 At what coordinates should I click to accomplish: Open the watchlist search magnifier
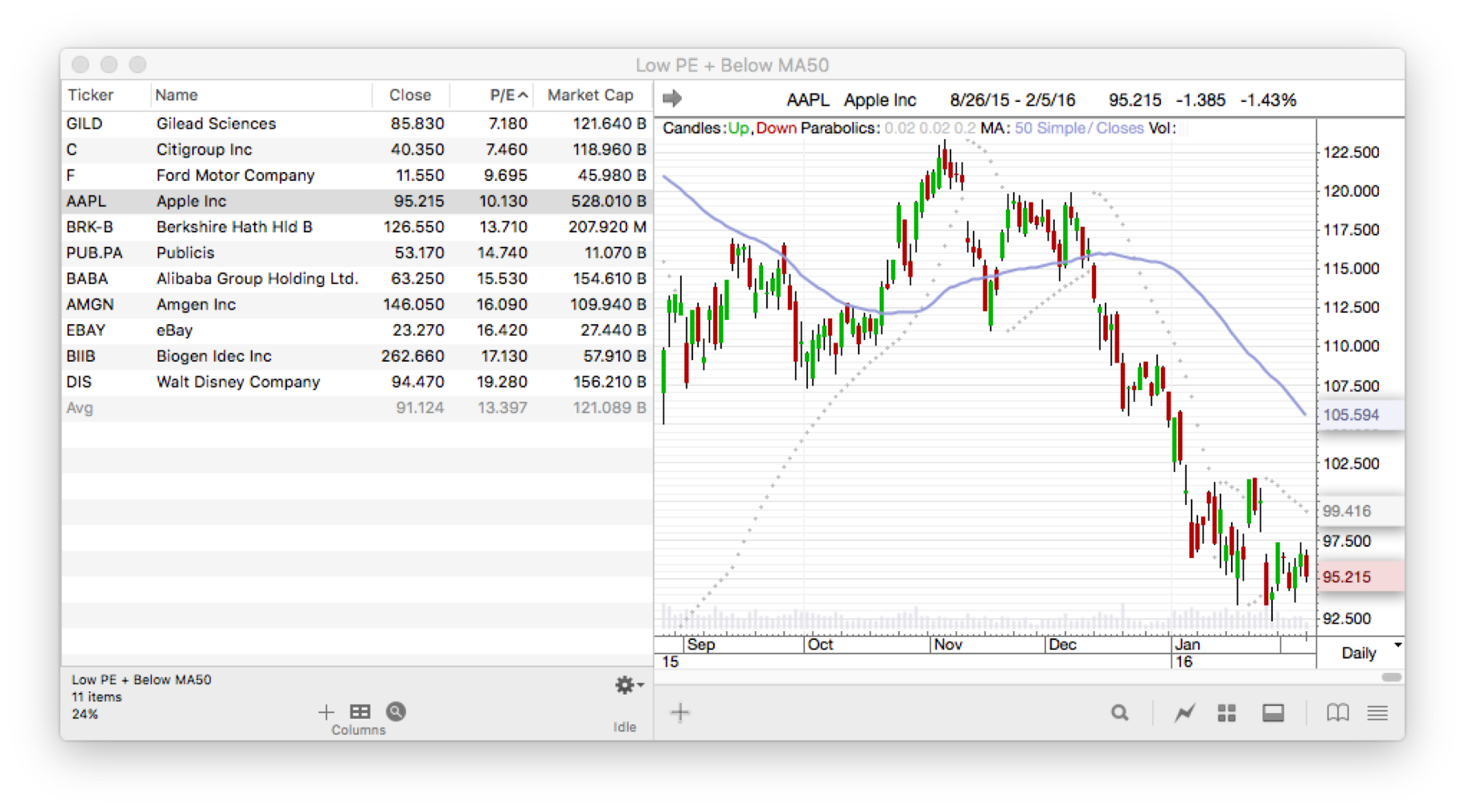point(396,712)
